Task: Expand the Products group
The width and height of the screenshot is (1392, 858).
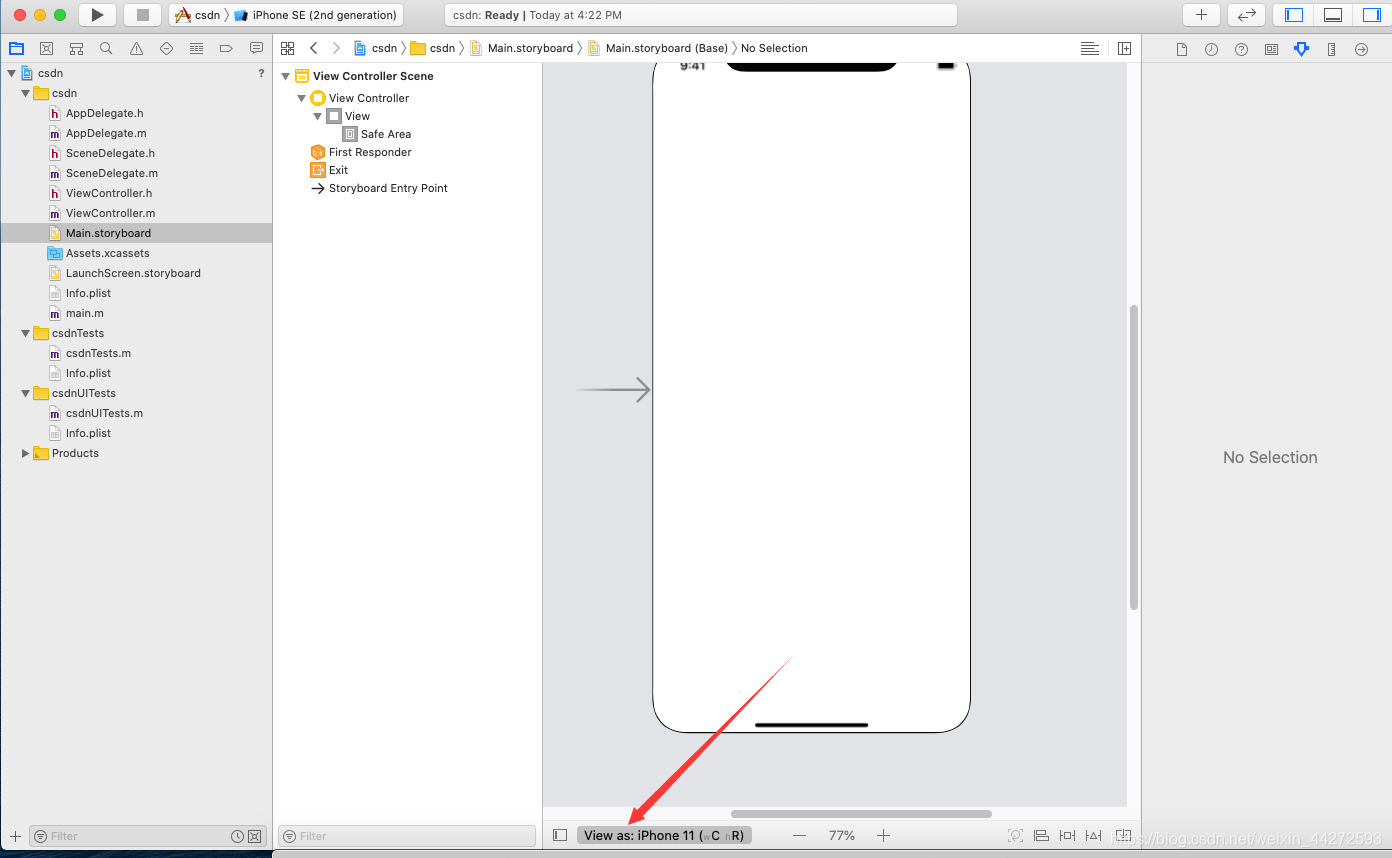Action: click(25, 453)
